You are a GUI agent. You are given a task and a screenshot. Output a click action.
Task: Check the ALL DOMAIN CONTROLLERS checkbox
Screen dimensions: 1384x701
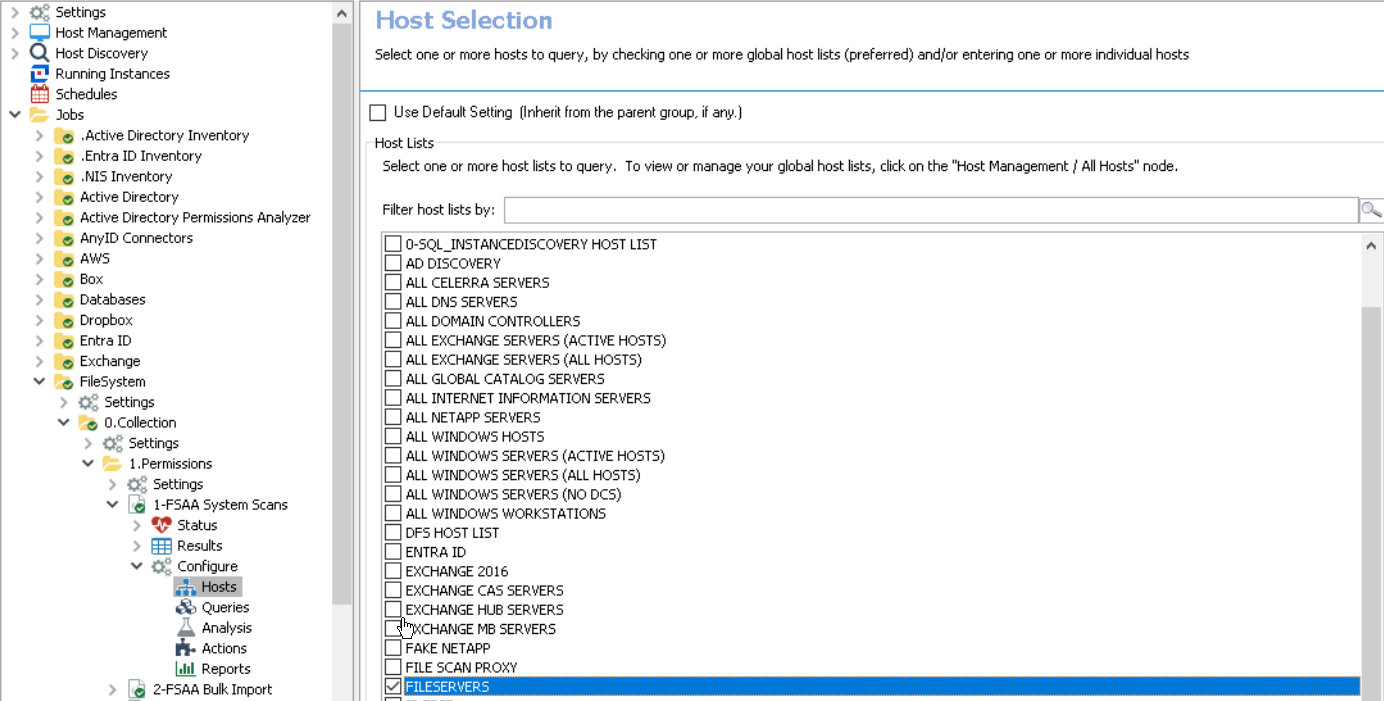point(393,321)
